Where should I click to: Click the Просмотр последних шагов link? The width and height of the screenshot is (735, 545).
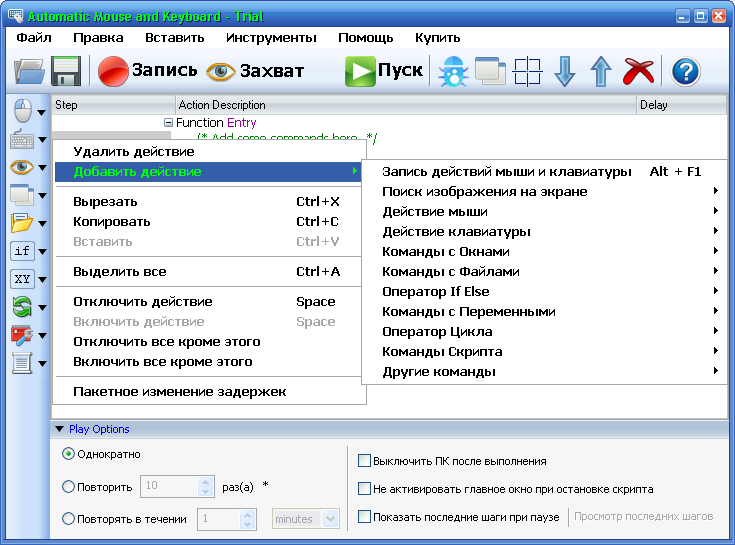pos(644,516)
